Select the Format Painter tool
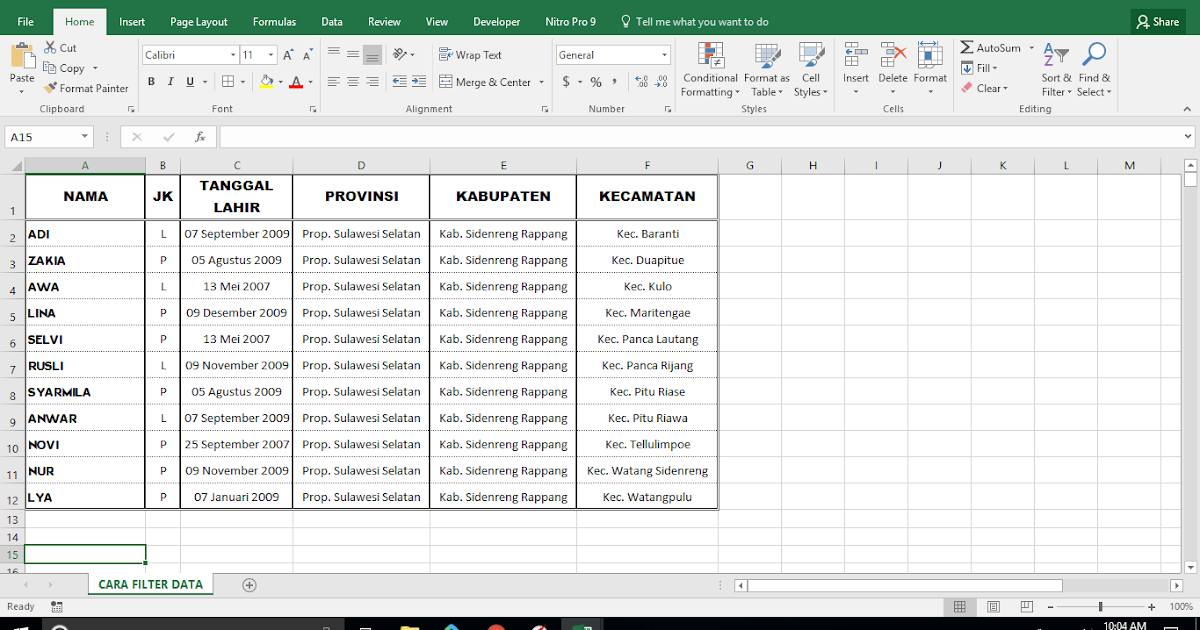Screen dimensions: 1200x630 tap(86, 88)
